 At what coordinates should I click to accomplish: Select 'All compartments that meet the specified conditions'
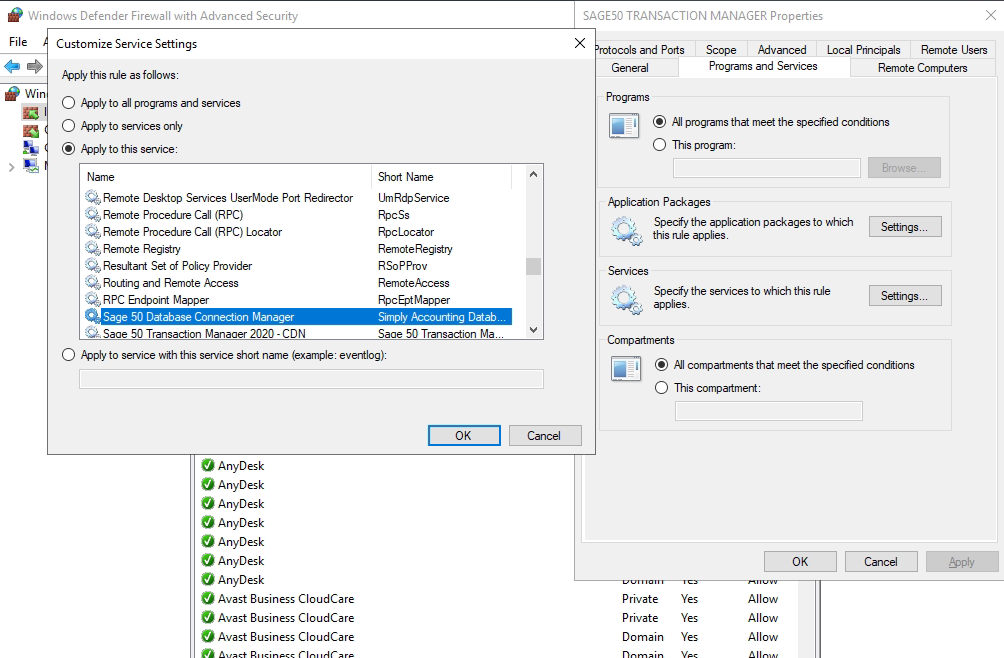pyautogui.click(x=661, y=365)
